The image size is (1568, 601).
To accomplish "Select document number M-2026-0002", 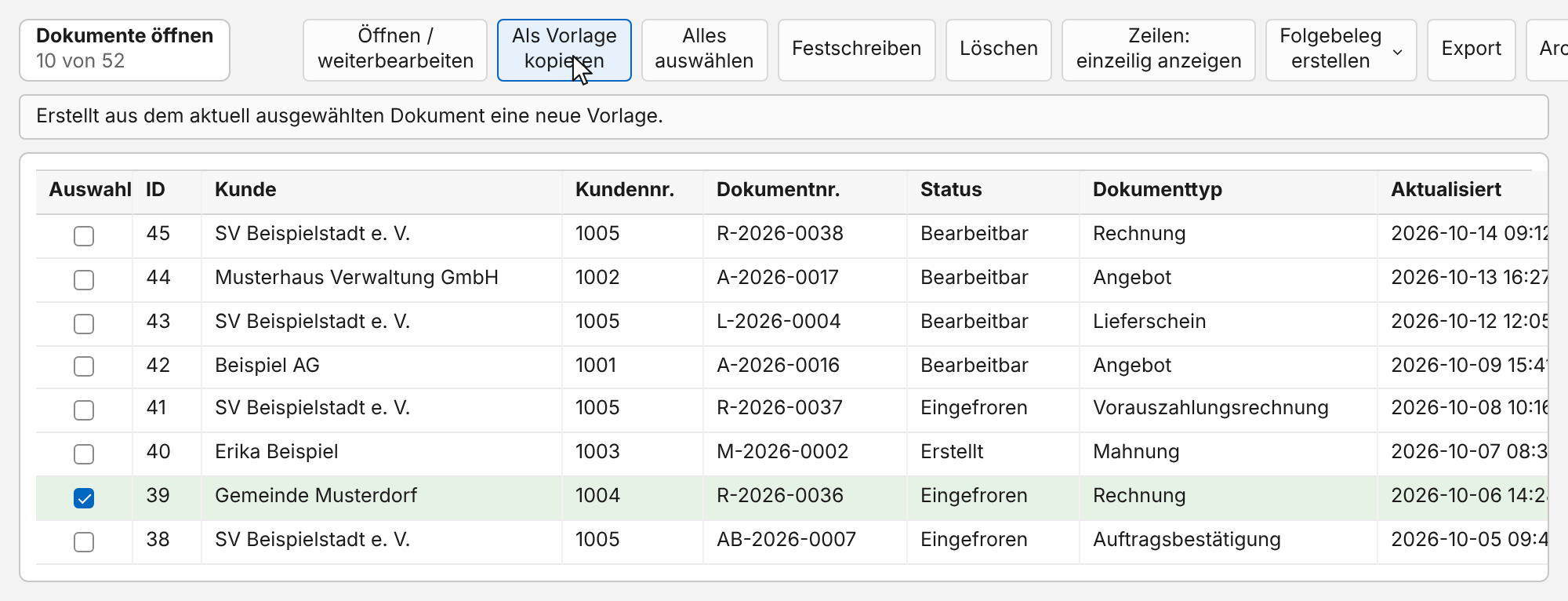I will (782, 452).
